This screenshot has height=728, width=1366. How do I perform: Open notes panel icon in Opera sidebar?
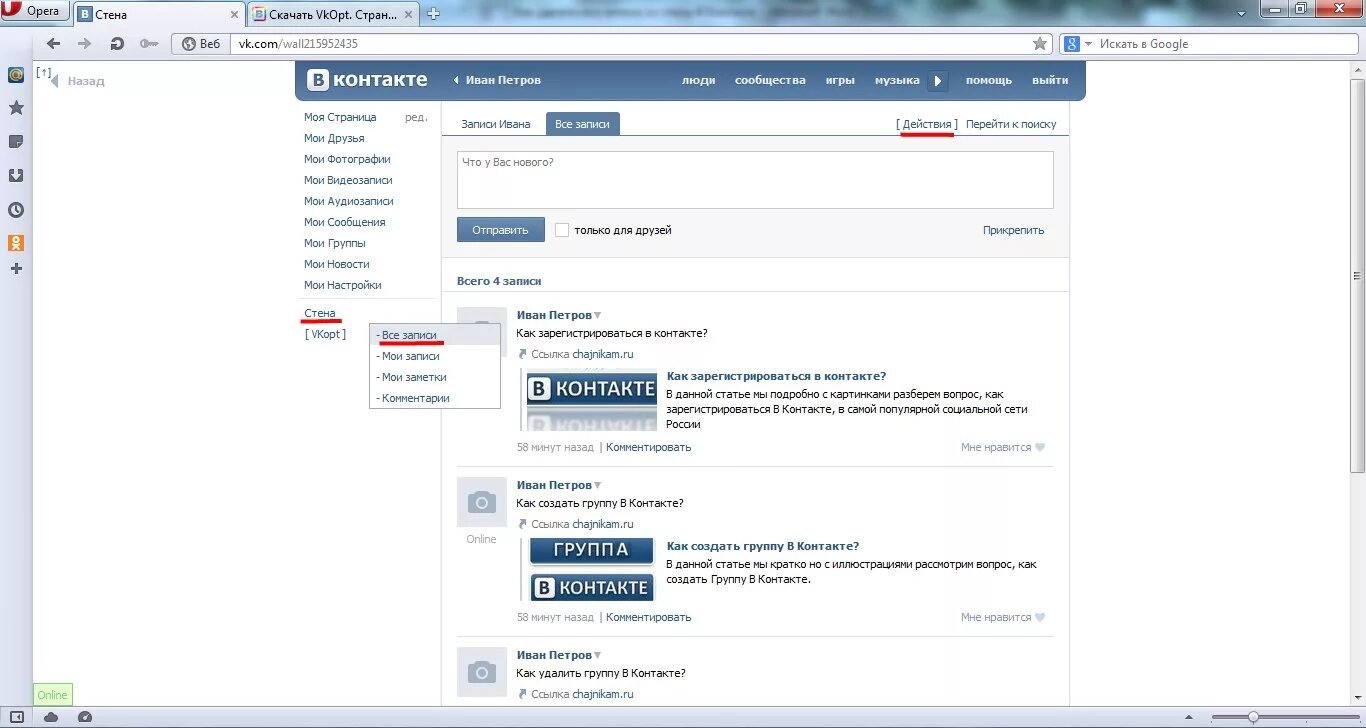[x=16, y=142]
